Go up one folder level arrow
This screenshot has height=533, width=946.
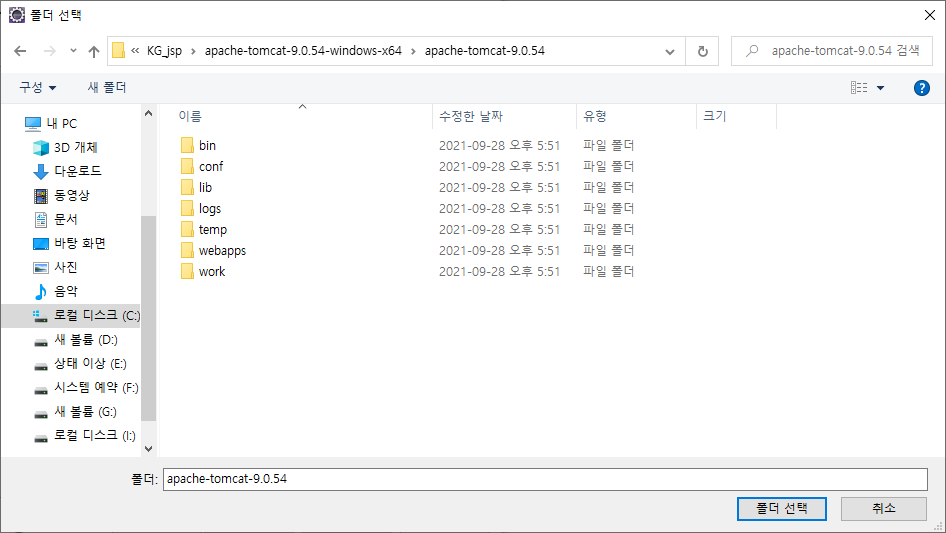tap(94, 51)
